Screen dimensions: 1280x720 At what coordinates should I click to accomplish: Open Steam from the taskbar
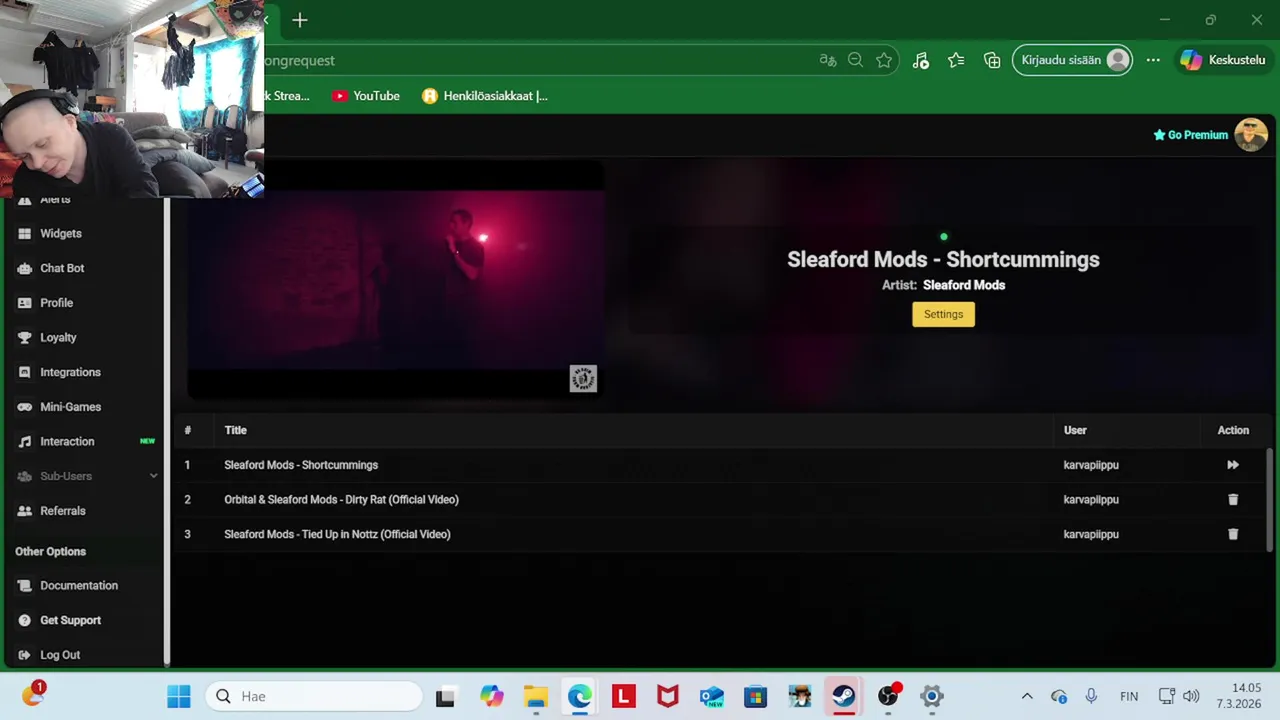(x=843, y=696)
